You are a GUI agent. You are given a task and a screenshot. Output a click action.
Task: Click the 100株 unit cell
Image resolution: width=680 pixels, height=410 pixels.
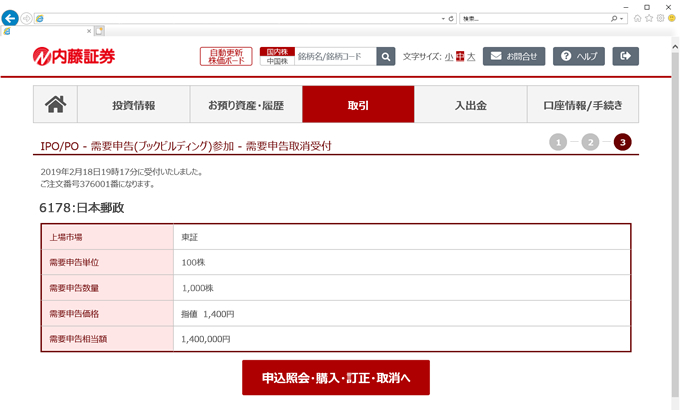point(402,262)
